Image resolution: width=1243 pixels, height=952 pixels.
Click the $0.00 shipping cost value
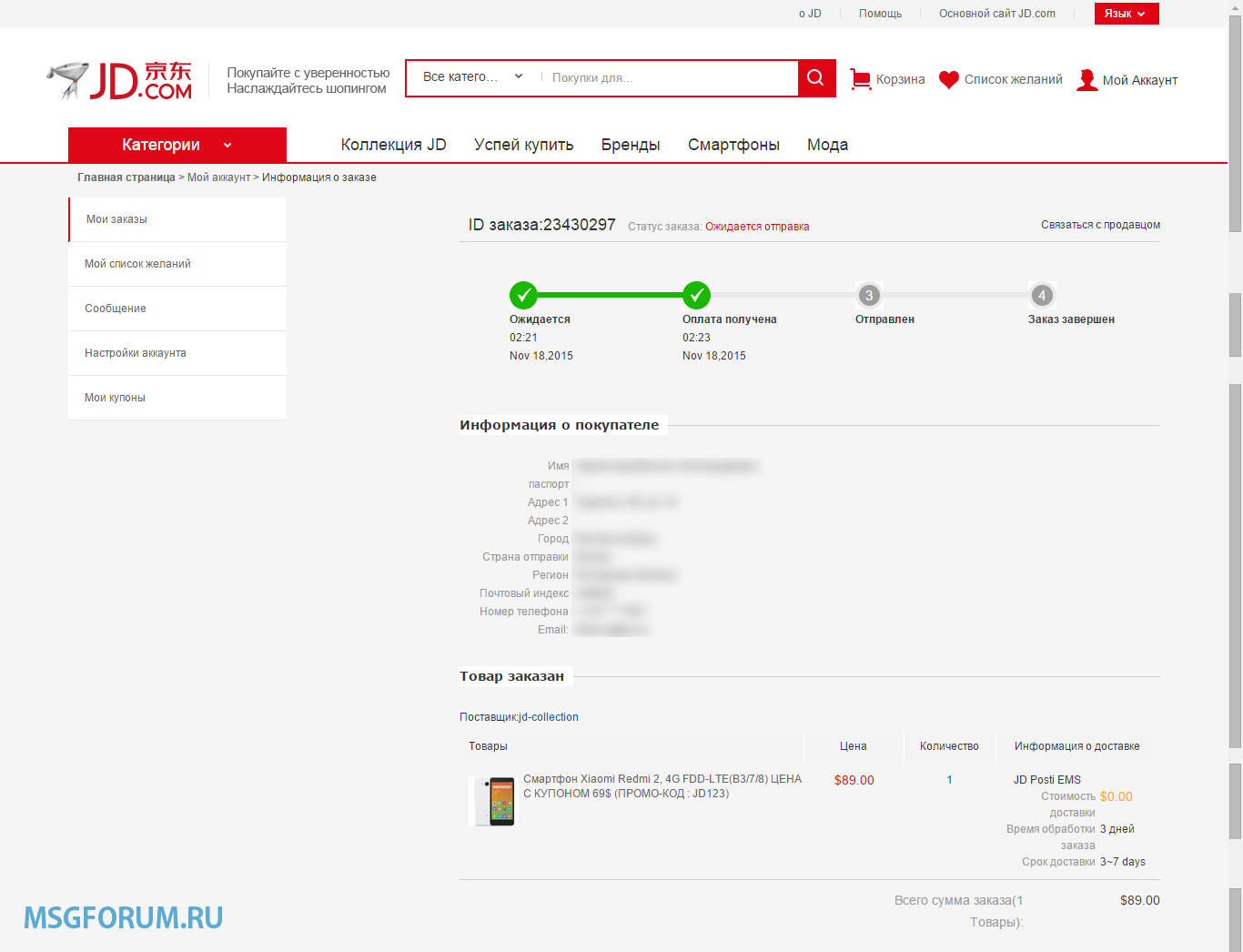pyautogui.click(x=1117, y=796)
